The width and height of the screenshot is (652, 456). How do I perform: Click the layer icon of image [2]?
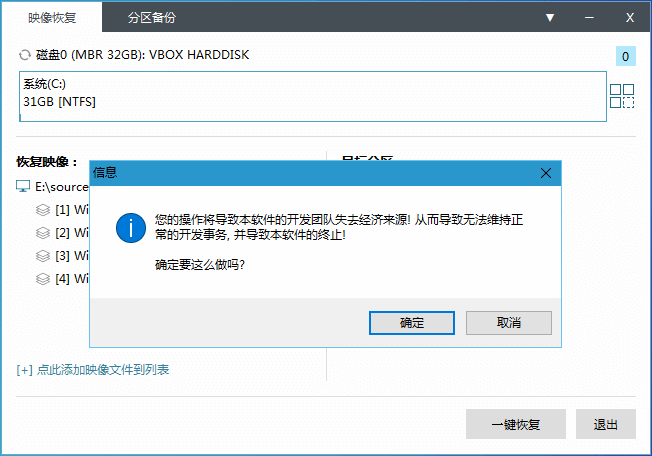pyautogui.click(x=42, y=233)
